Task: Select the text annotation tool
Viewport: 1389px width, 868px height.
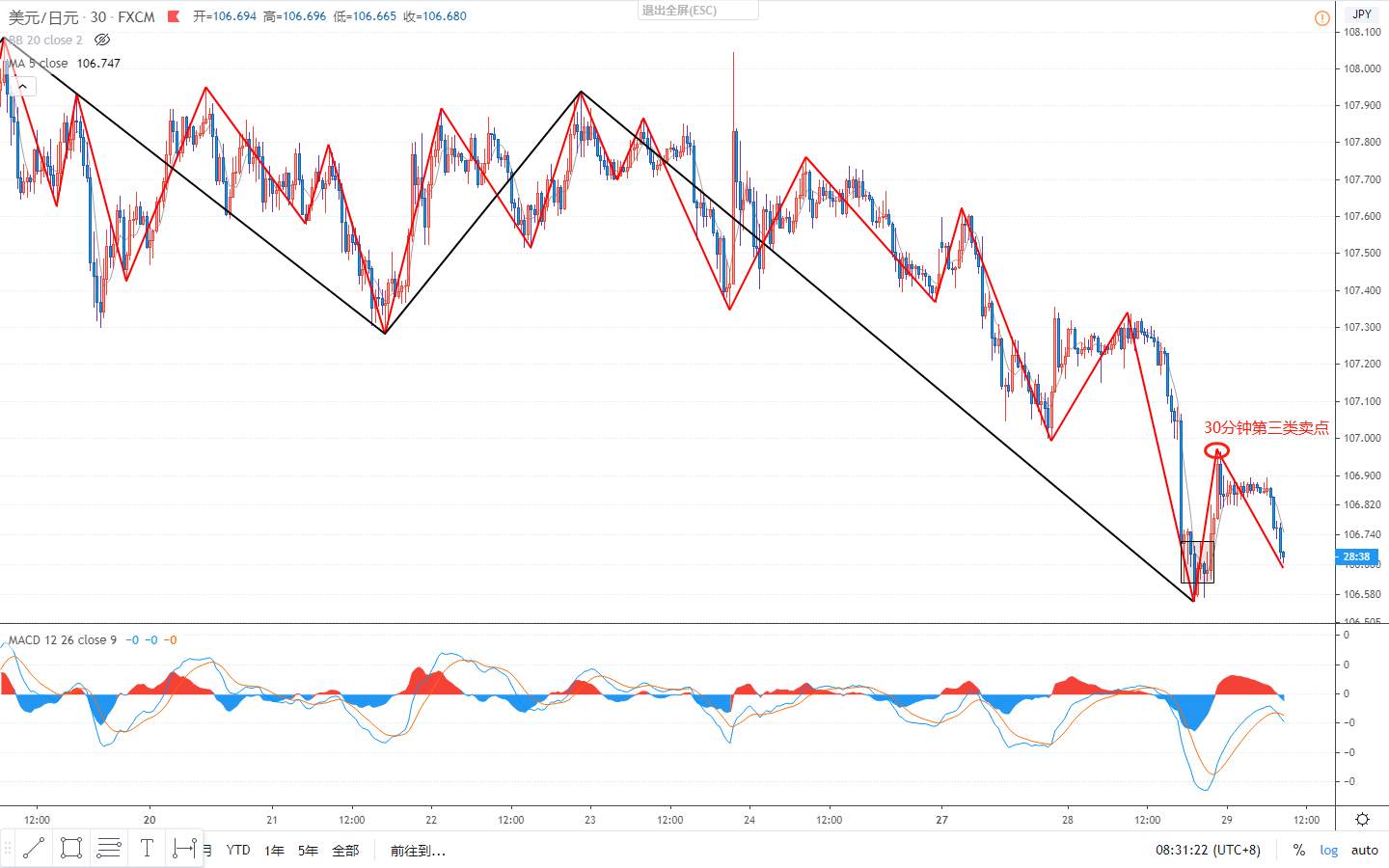Action: point(147,849)
